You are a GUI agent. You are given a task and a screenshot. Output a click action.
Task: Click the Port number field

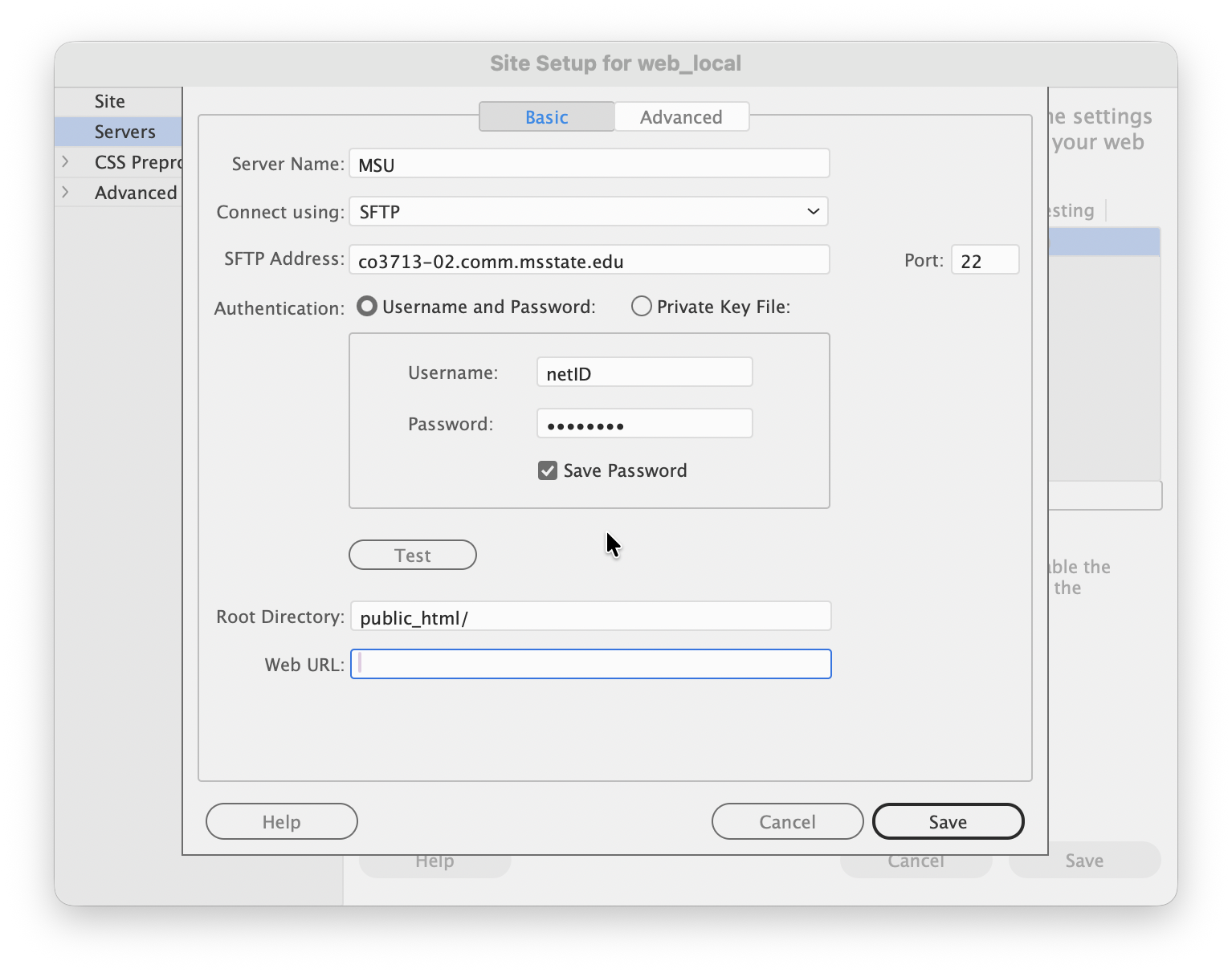[985, 260]
